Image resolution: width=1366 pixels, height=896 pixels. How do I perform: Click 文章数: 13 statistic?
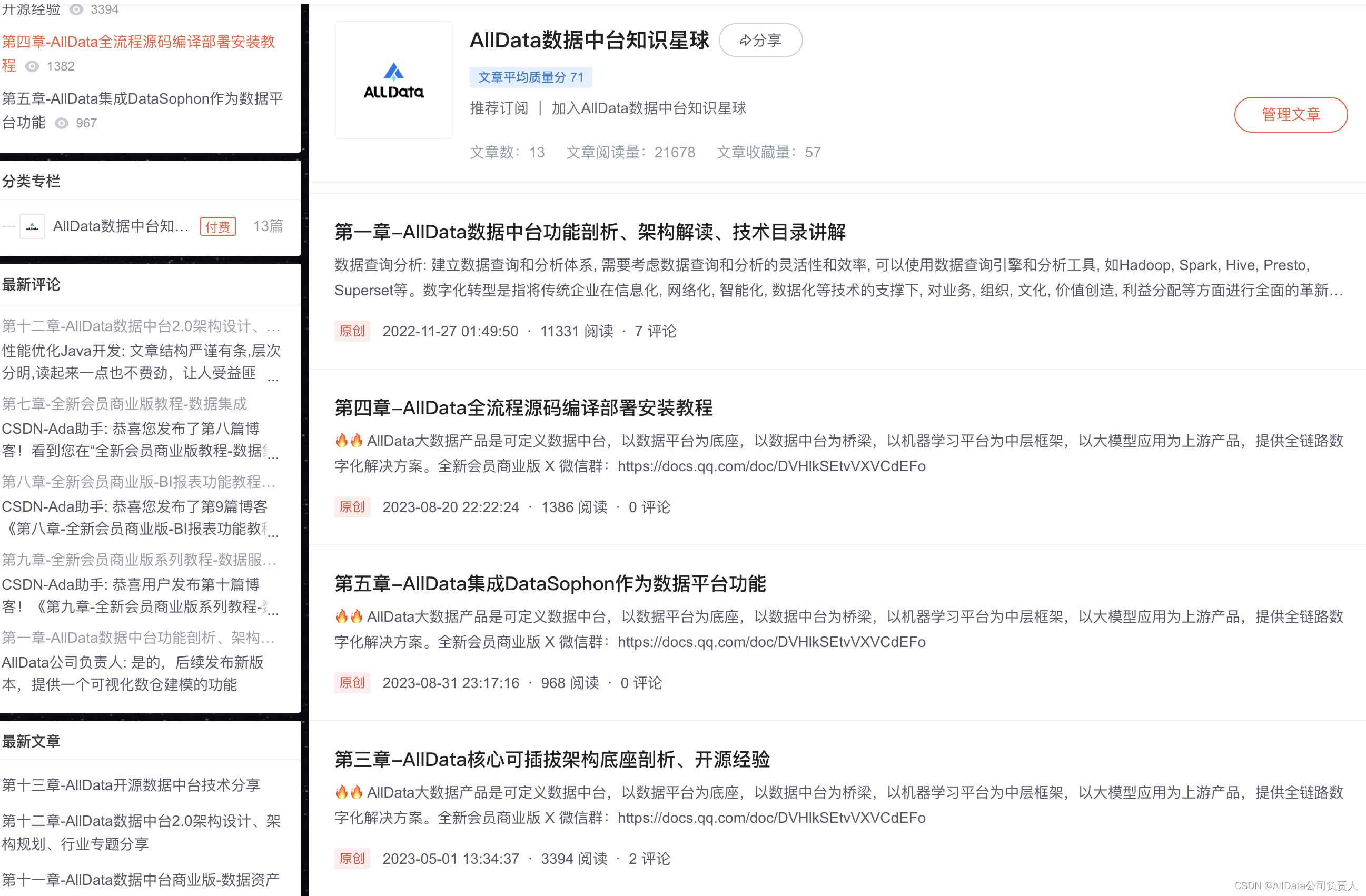click(507, 152)
